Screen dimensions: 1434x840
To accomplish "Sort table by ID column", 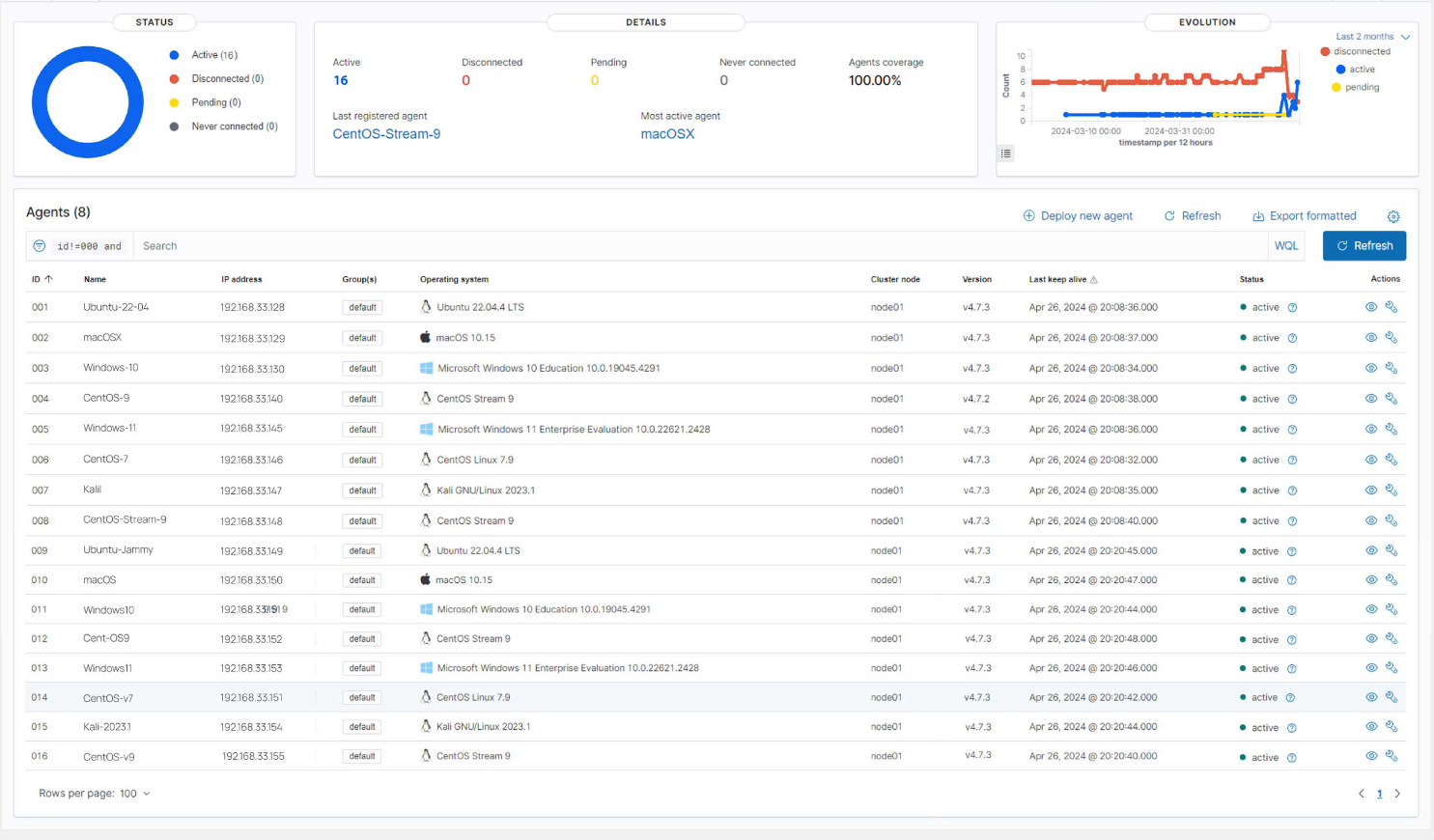I will pos(42,279).
